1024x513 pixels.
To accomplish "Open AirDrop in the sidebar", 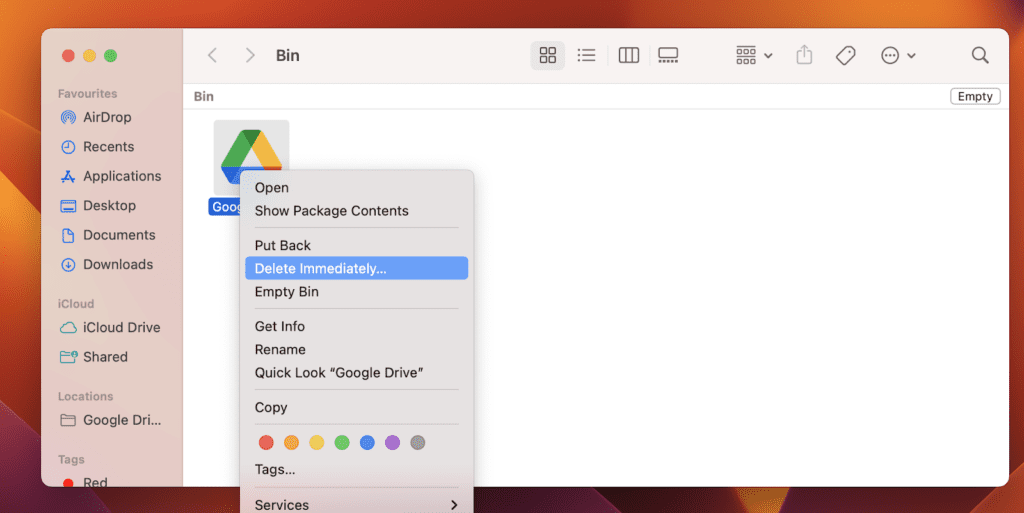I will tap(107, 117).
